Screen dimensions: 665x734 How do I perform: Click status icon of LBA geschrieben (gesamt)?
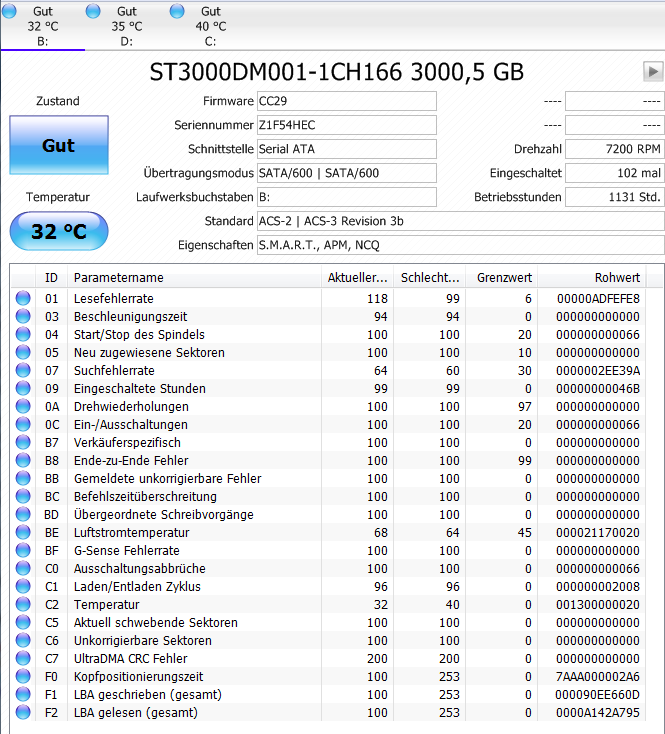click(x=23, y=694)
